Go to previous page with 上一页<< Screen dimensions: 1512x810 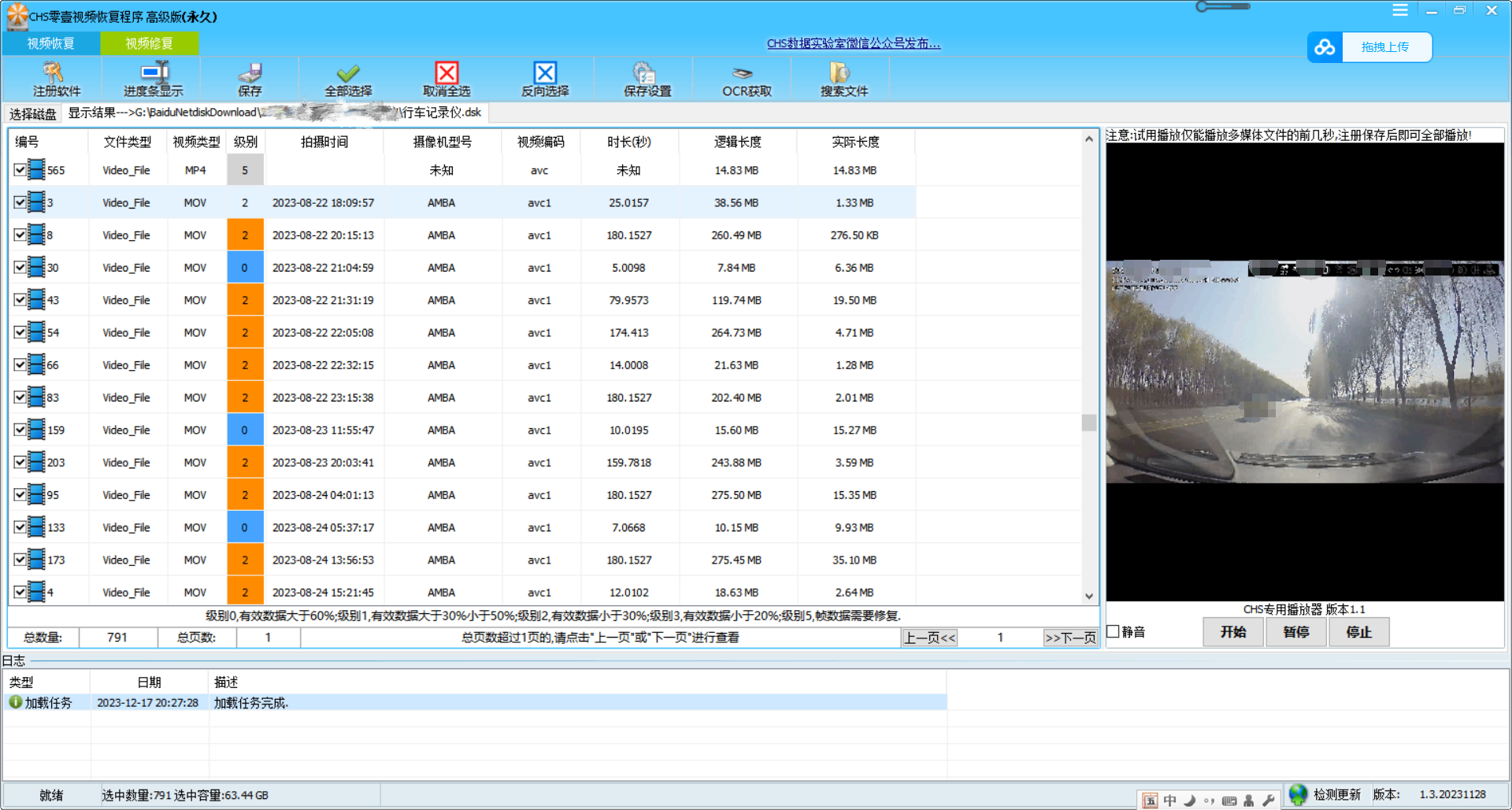click(x=929, y=638)
